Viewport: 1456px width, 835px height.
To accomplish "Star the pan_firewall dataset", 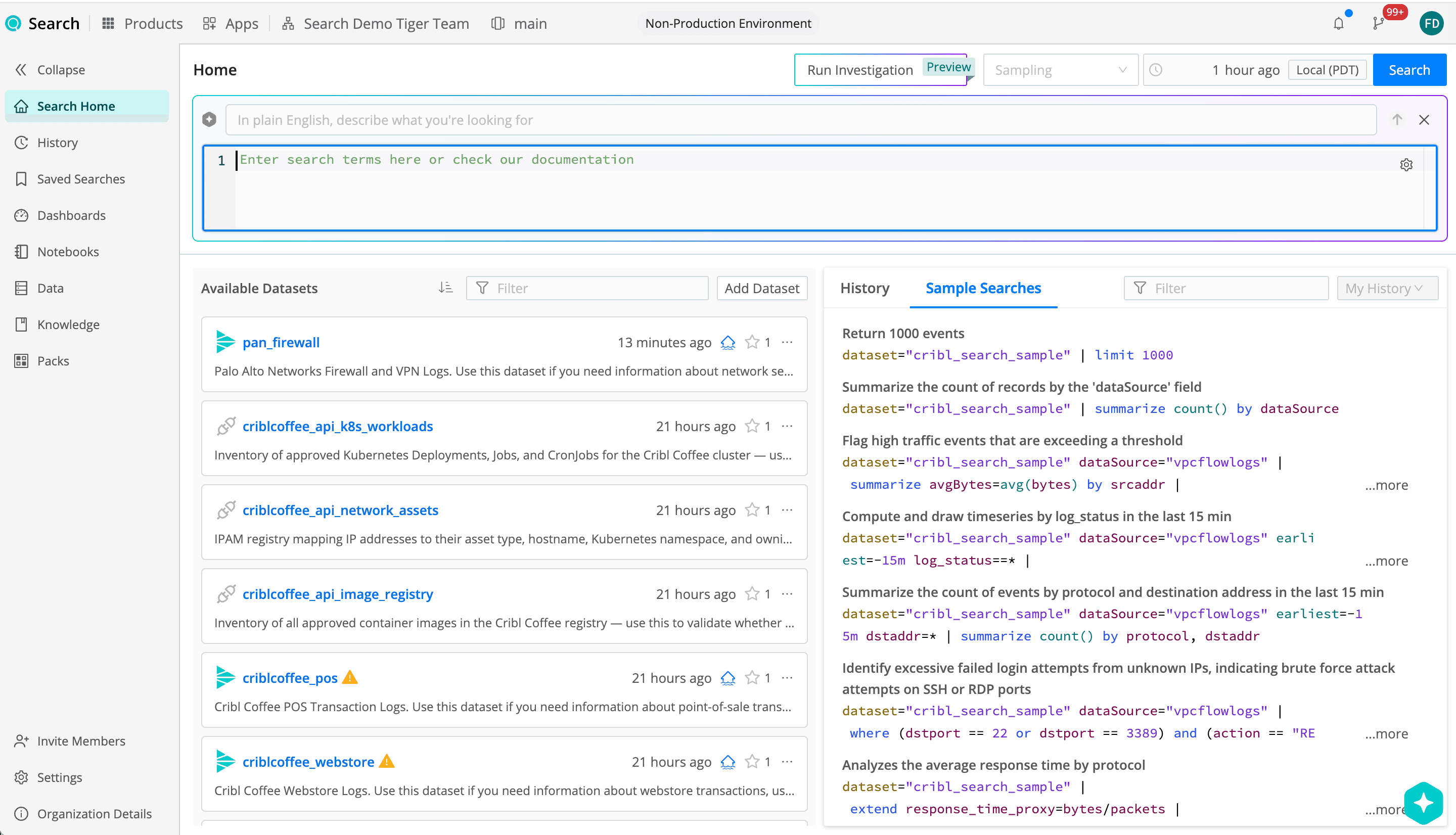I will pos(752,342).
